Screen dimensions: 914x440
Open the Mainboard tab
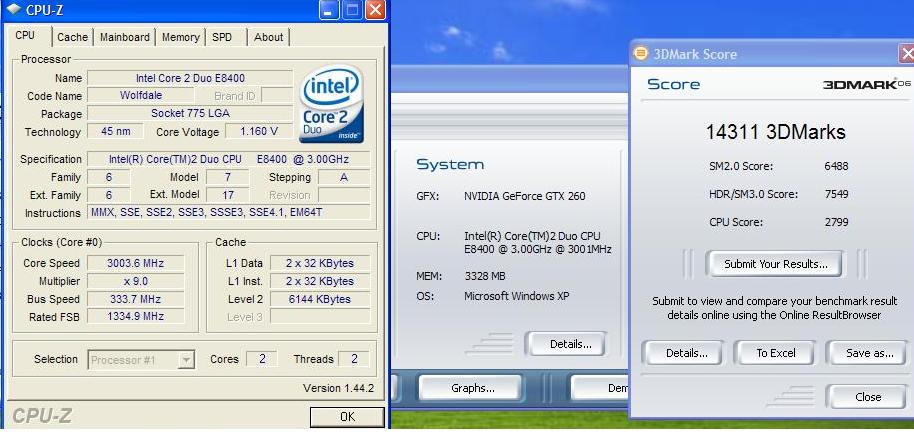125,37
